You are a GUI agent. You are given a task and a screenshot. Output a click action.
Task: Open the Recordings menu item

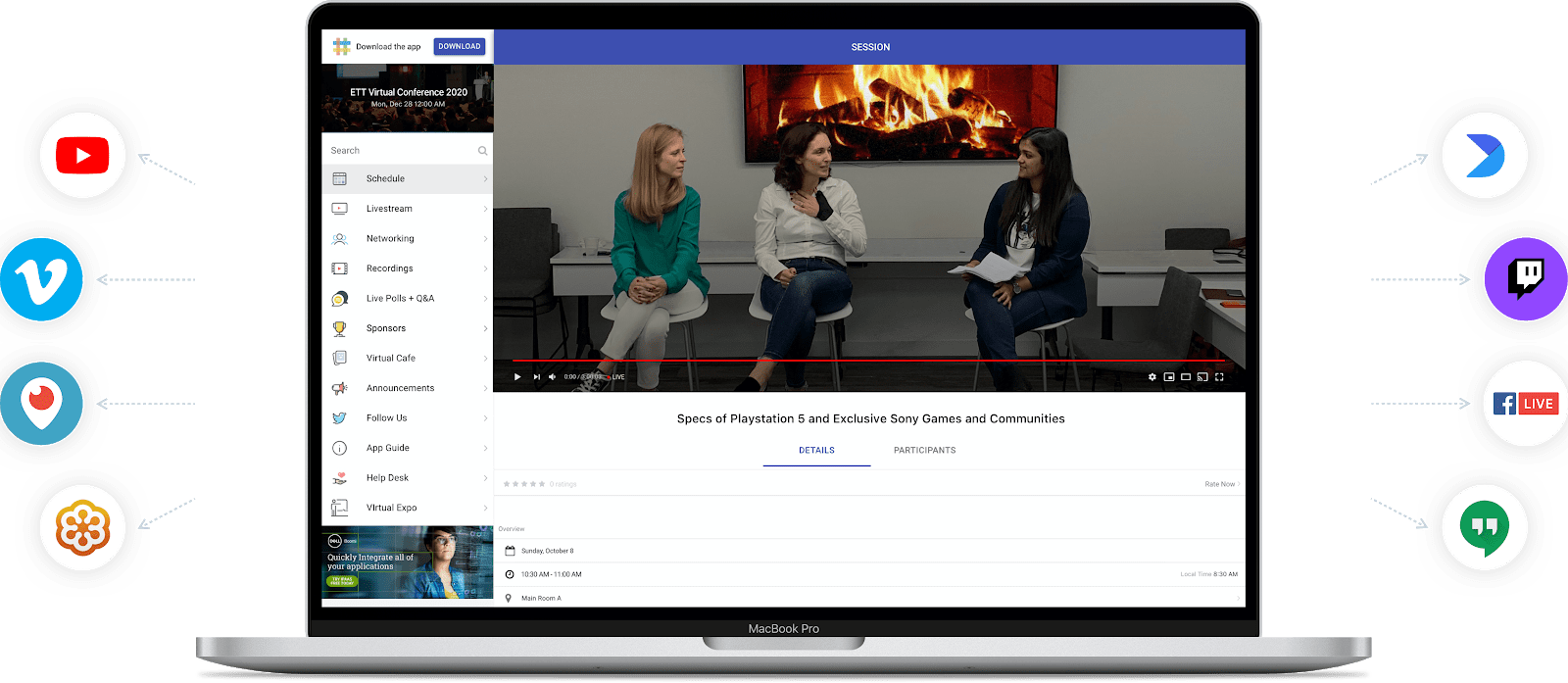(408, 268)
